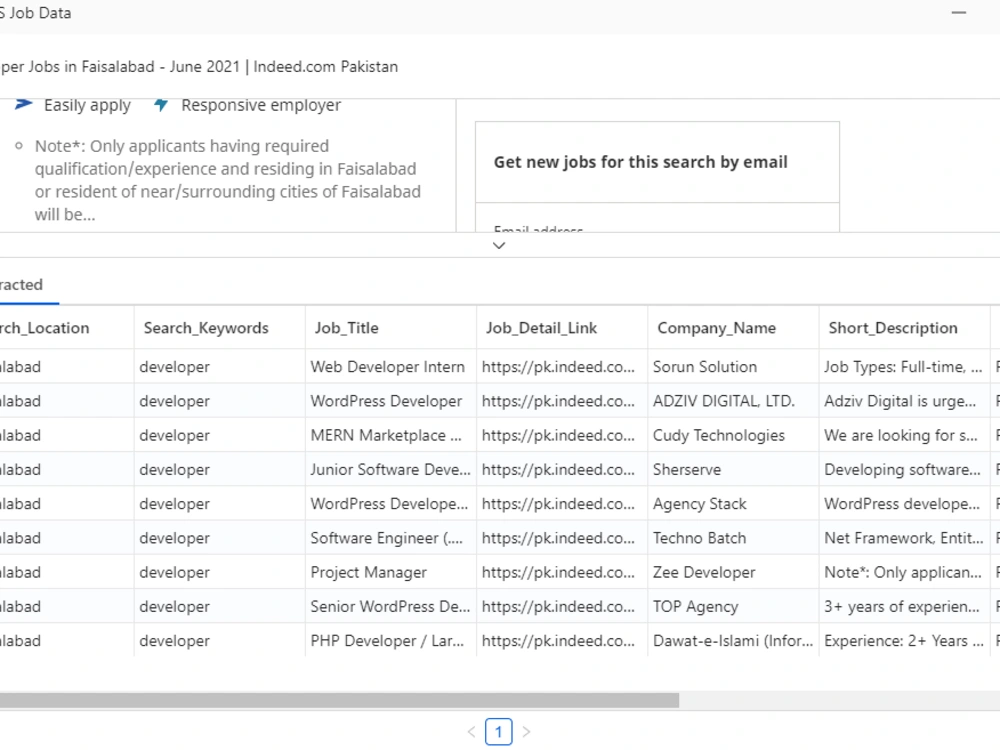
Task: Click the 'Get new jobs for this search by email' heading
Action: pos(640,162)
